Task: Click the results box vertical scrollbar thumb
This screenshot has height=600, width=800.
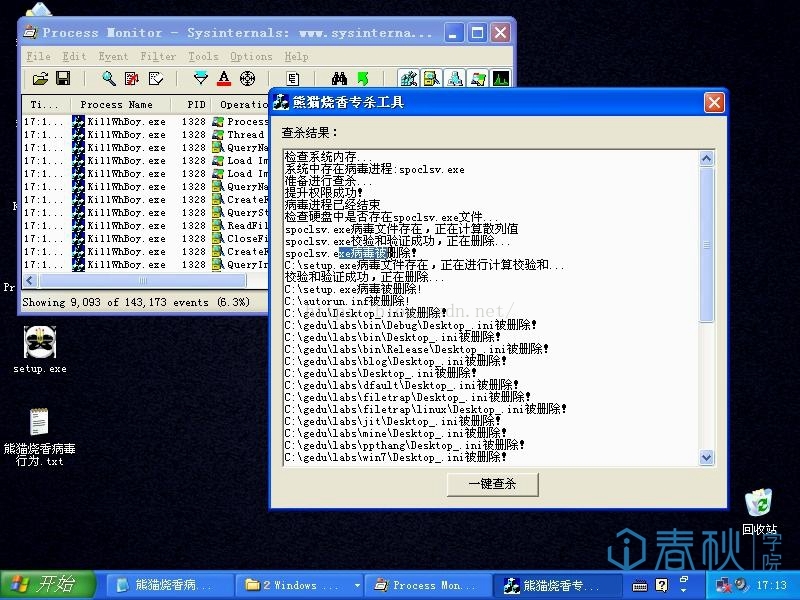Action: click(x=706, y=245)
